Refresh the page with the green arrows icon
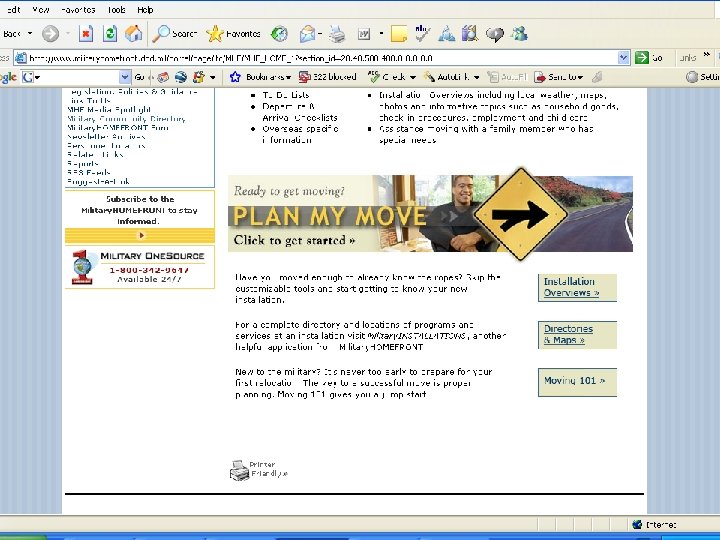720x540 pixels. point(110,34)
